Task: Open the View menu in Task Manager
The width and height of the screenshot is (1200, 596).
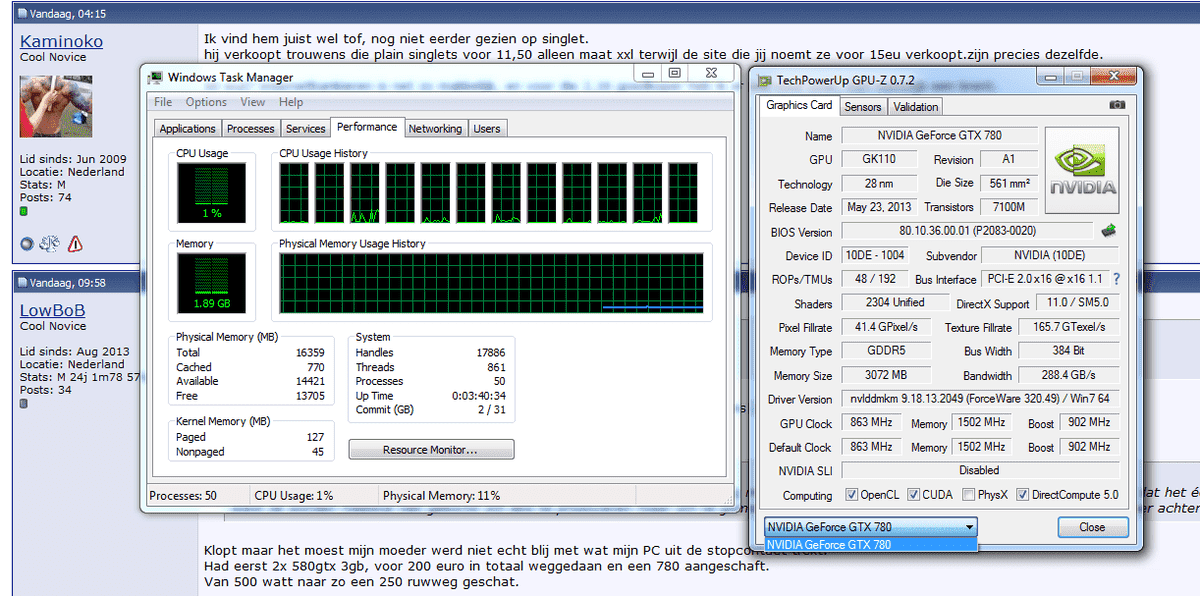Action: [253, 102]
